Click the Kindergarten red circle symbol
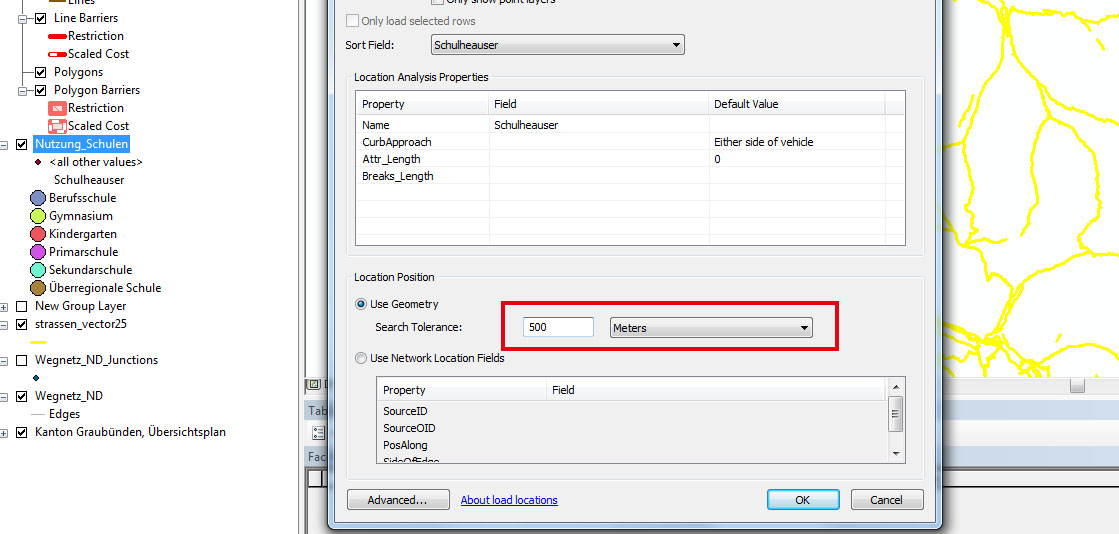Viewport: 1119px width, 534px height. (39, 234)
